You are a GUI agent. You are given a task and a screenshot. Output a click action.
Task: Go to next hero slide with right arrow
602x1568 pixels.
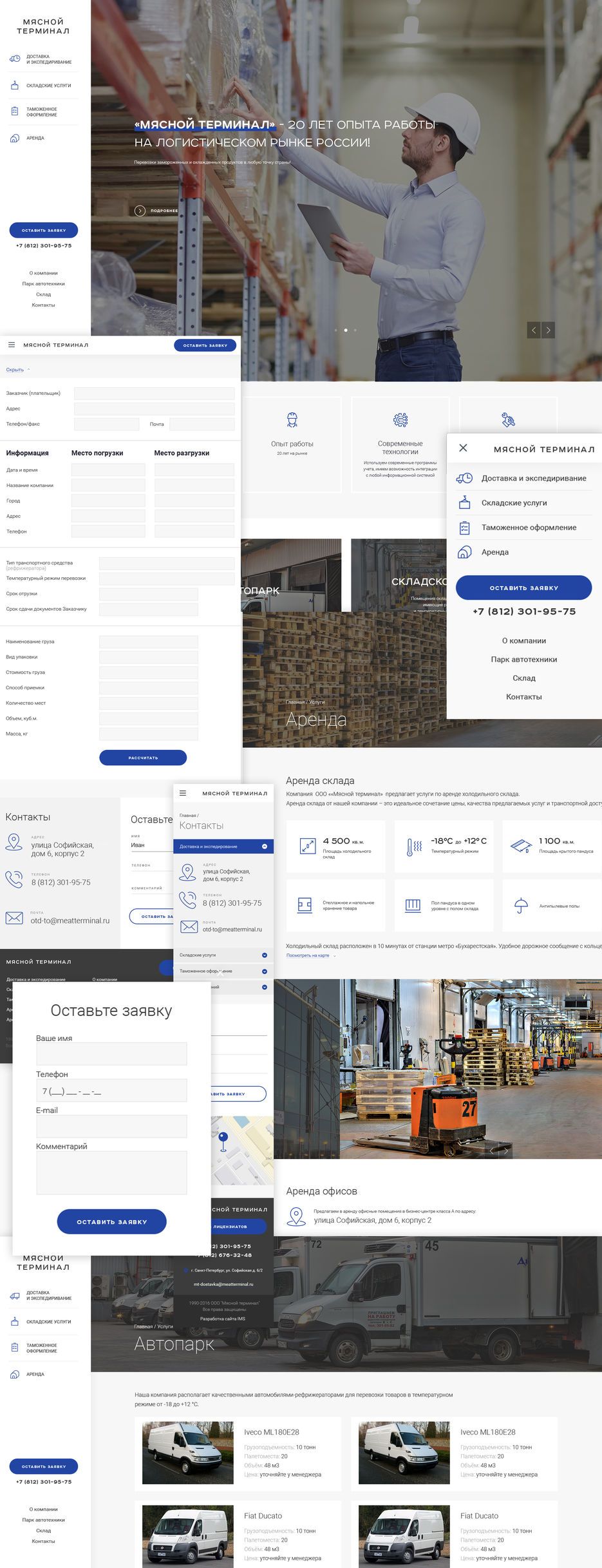coord(548,330)
